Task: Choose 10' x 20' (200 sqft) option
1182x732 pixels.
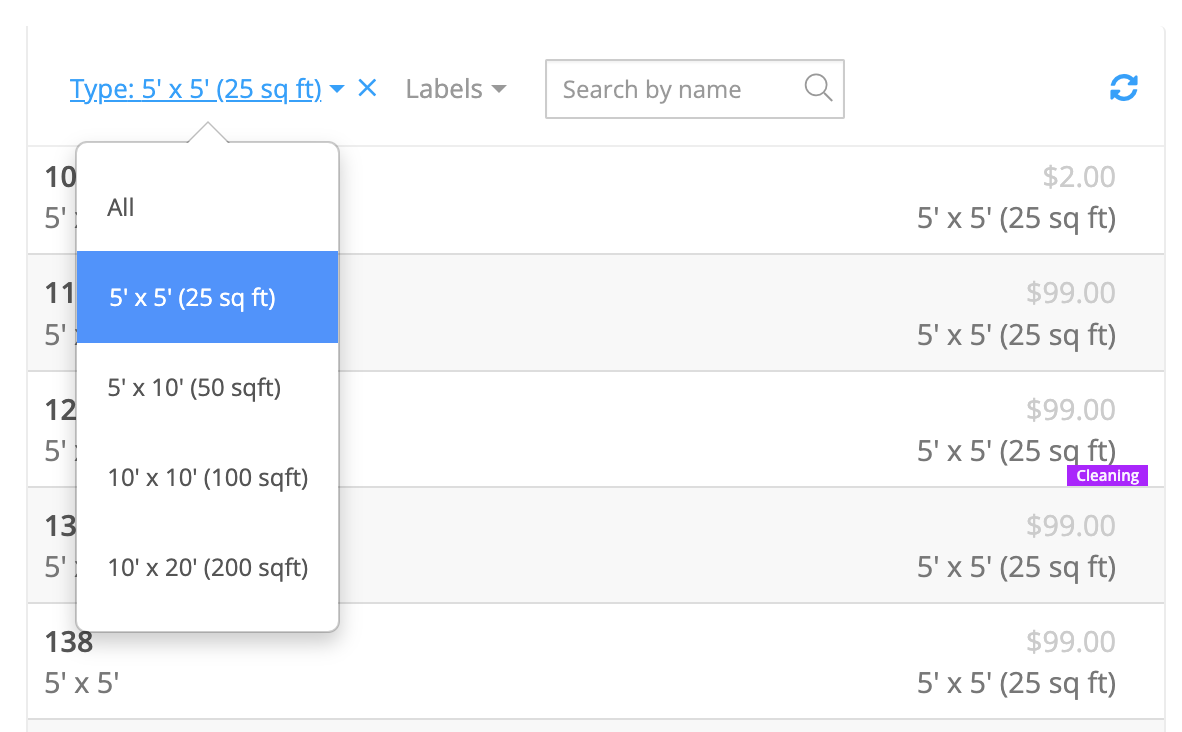Action: tap(207, 568)
